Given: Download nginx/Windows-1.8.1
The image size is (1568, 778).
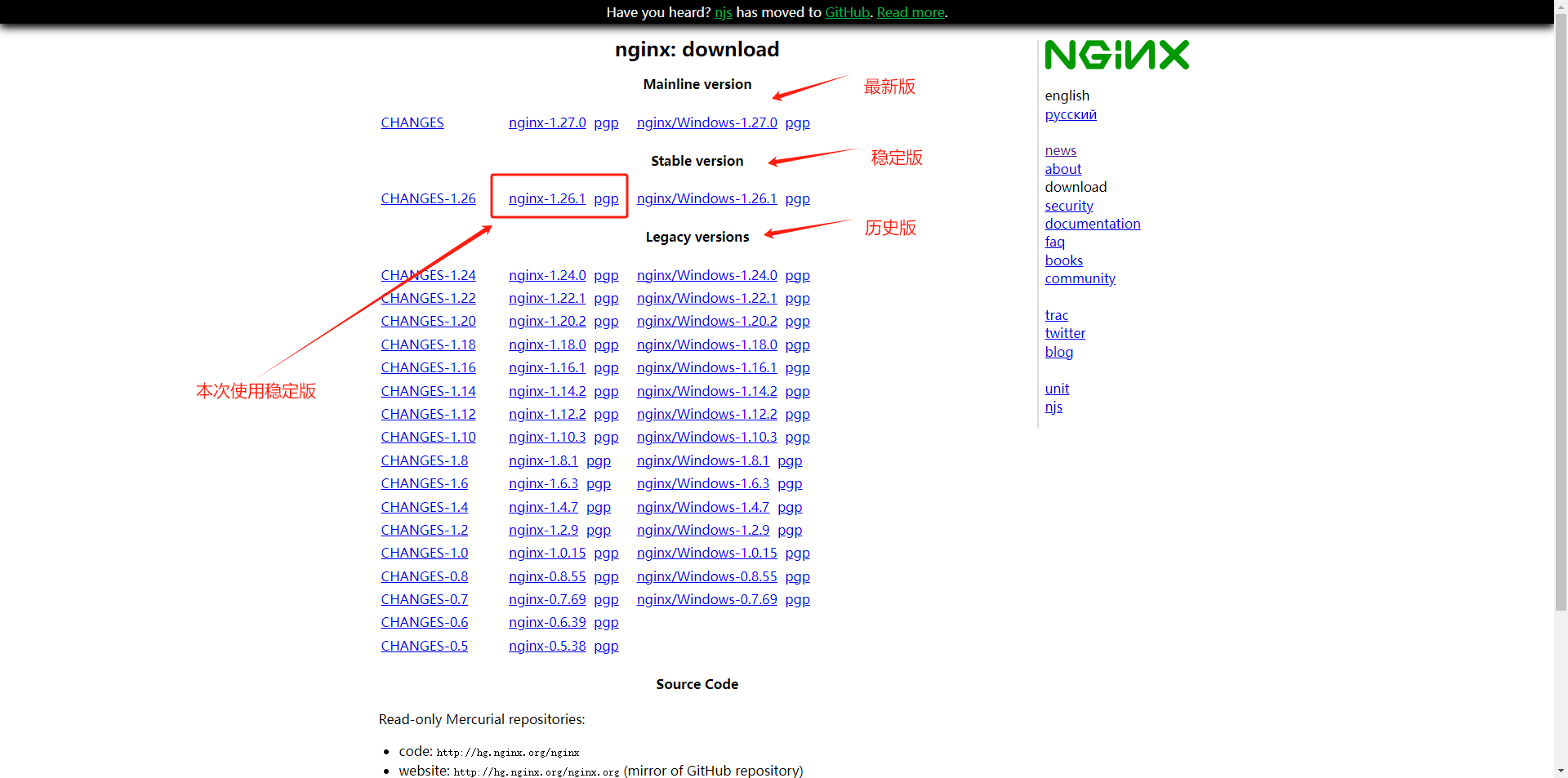Looking at the screenshot, I should [703, 460].
